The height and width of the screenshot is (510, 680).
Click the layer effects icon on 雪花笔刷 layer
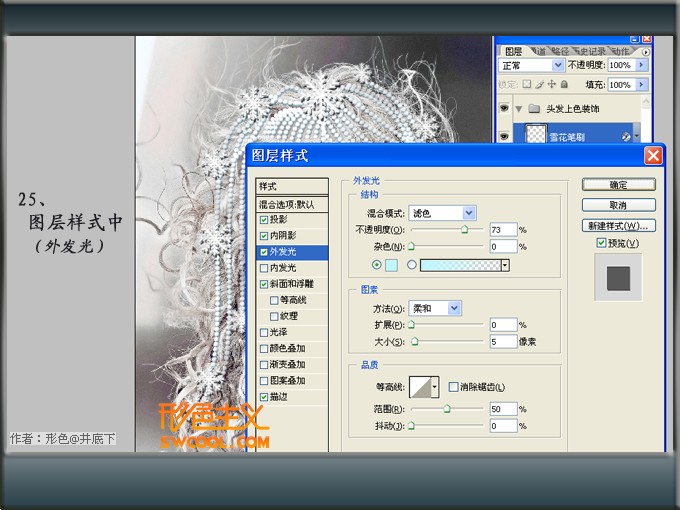tap(626, 137)
